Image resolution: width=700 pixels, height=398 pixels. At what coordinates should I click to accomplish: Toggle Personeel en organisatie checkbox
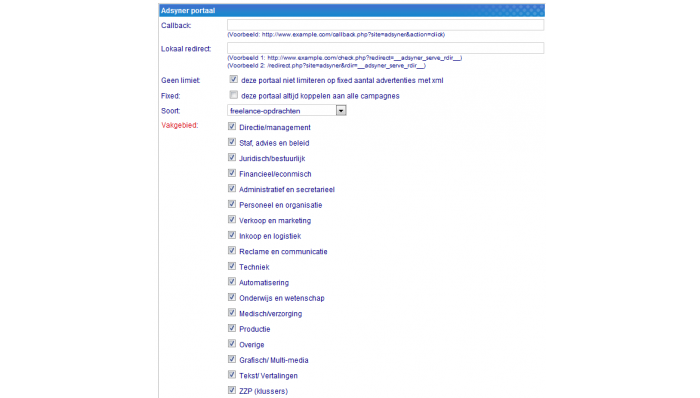pyautogui.click(x=232, y=204)
